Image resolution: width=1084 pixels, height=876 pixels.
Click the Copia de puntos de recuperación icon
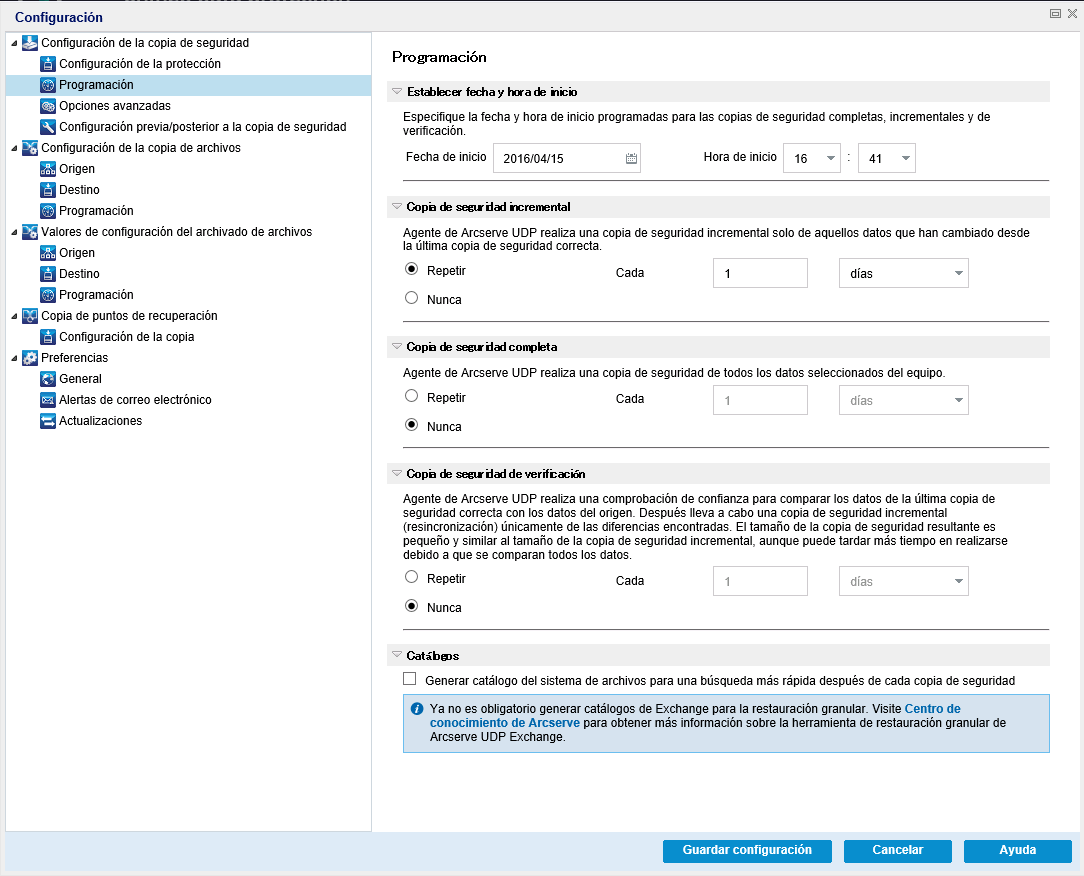[30, 316]
